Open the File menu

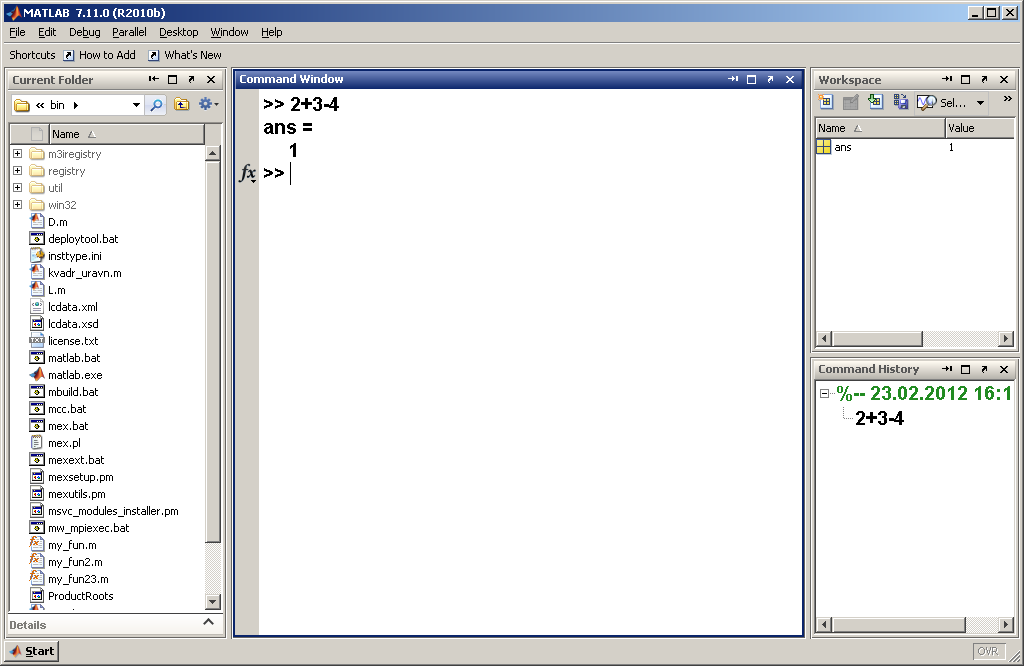click(x=17, y=32)
